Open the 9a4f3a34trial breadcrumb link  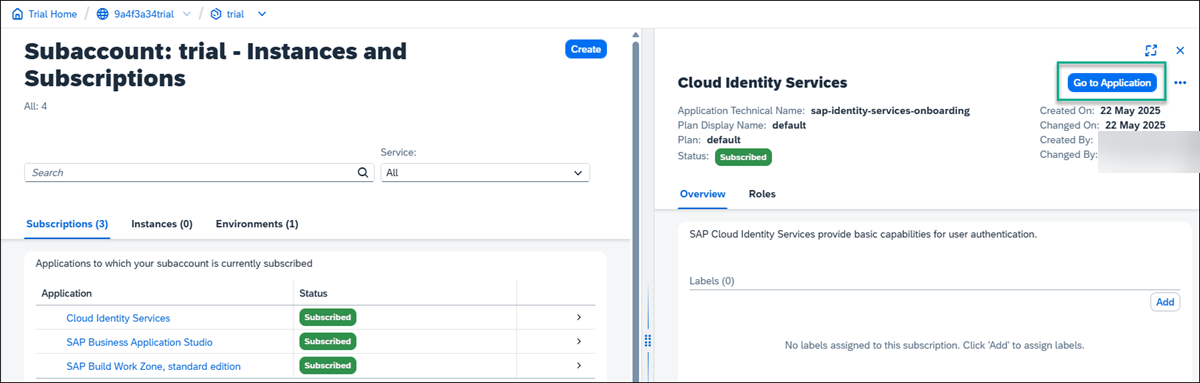(x=145, y=14)
